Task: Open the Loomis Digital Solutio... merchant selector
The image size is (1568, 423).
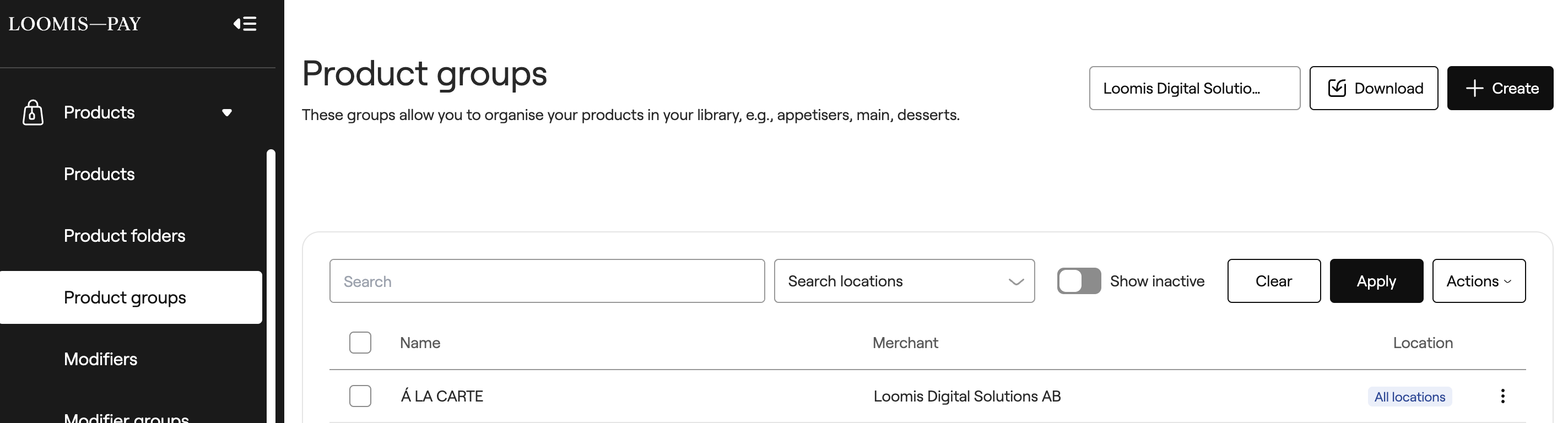Action: coord(1194,88)
